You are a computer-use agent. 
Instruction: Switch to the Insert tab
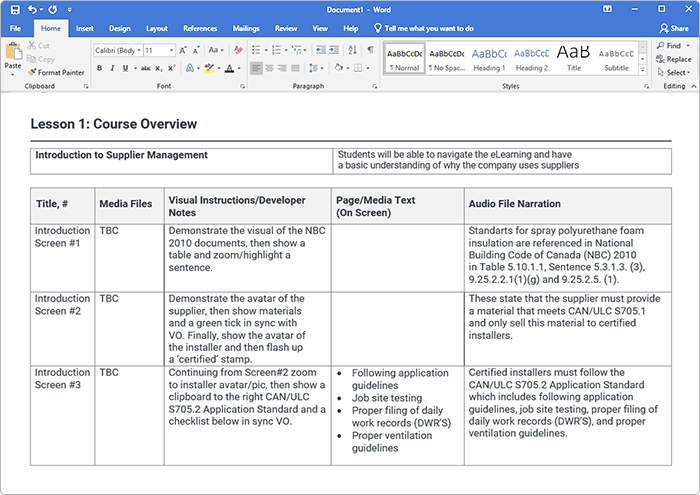pyautogui.click(x=85, y=29)
